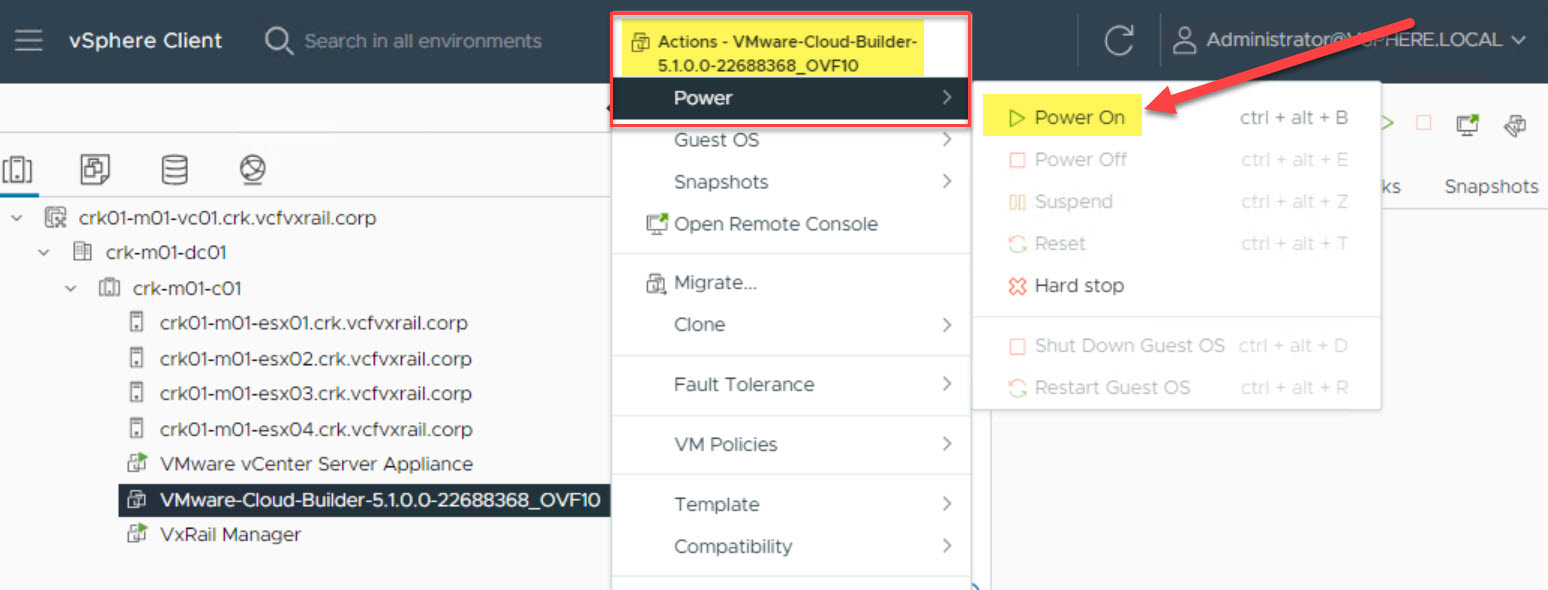The height and width of the screenshot is (590, 1548).
Task: Select the Hosts and Clusters inventory icon
Action: (x=17, y=170)
